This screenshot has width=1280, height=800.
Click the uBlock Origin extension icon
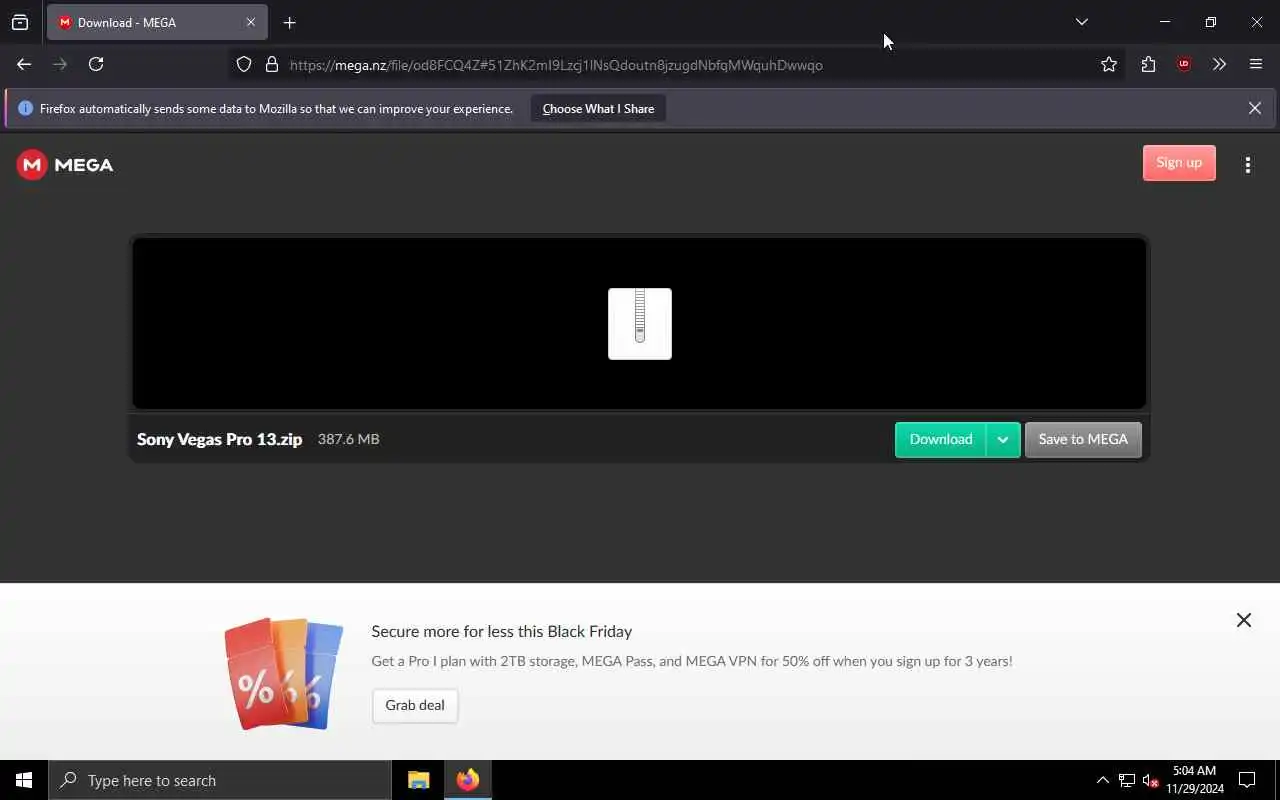1184,64
